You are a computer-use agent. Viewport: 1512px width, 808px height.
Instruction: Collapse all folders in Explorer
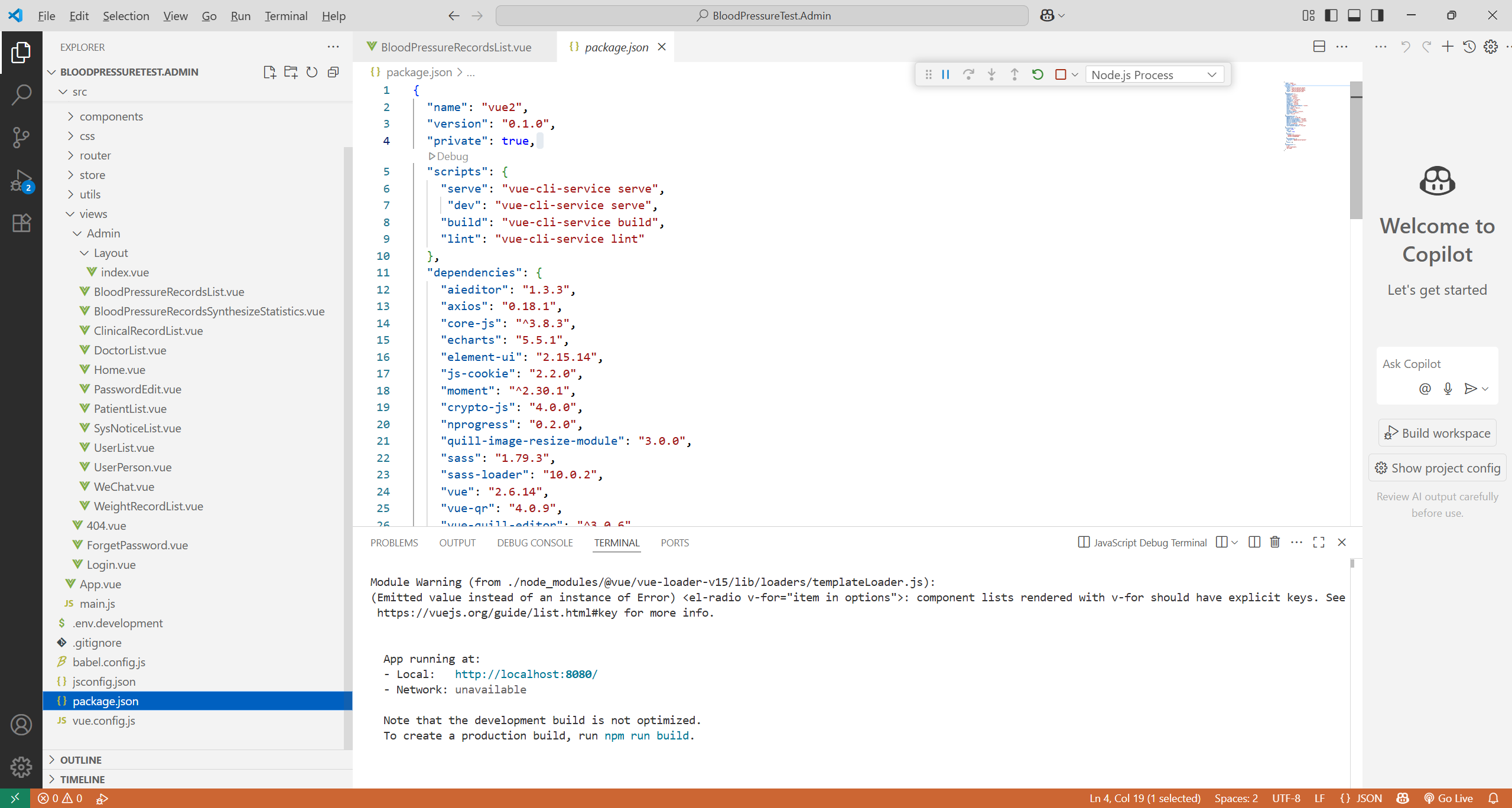(333, 72)
